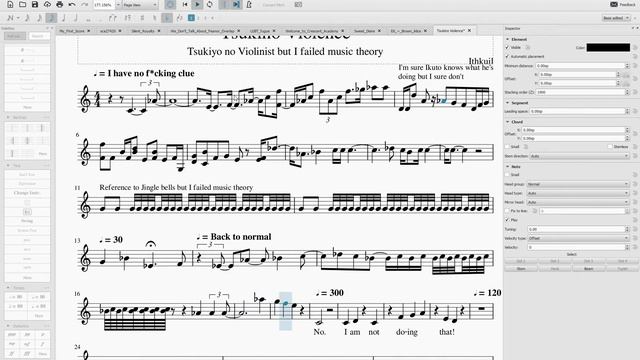This screenshot has height=360, width=640.
Task: Open the Head type dropdown
Action: pos(578,193)
